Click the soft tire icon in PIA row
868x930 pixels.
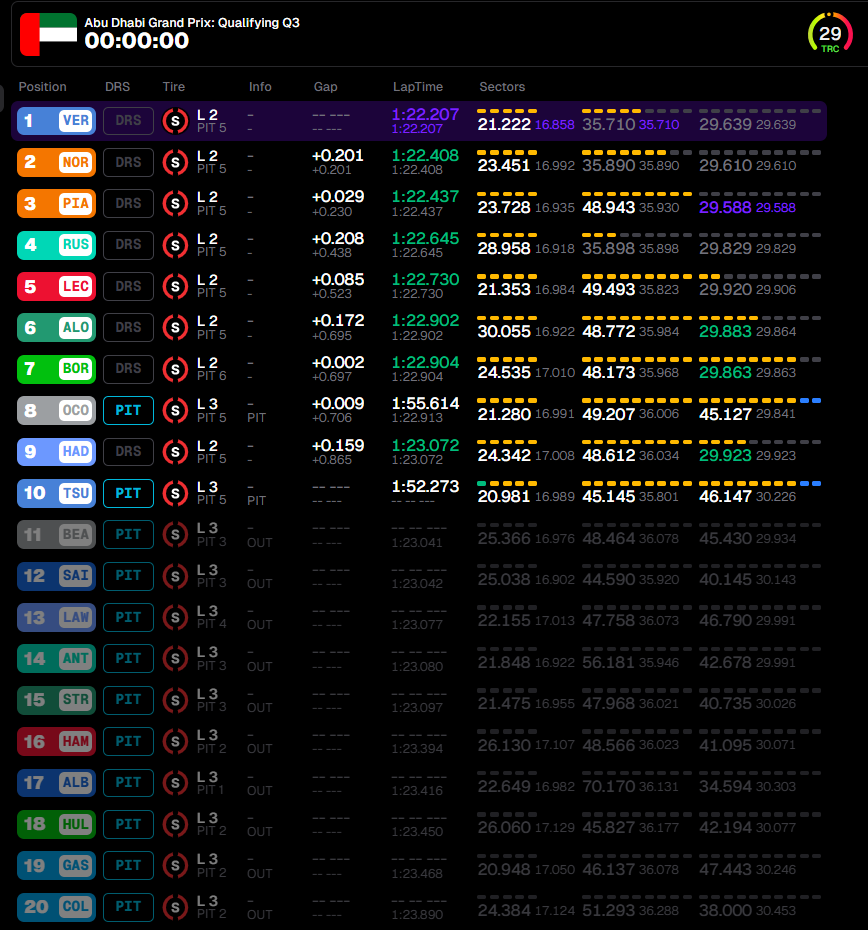click(x=175, y=203)
